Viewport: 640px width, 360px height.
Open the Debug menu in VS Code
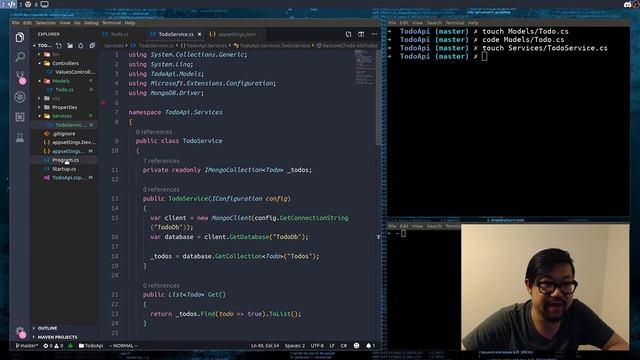(x=91, y=23)
